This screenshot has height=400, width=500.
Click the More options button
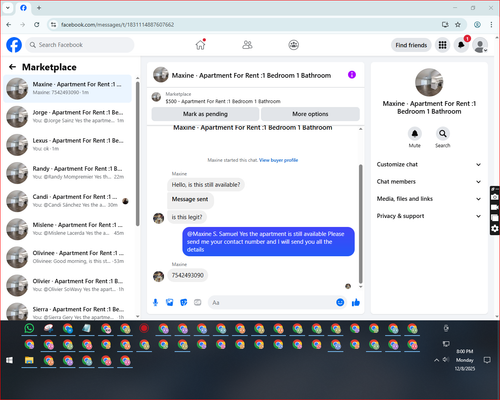[x=310, y=114]
